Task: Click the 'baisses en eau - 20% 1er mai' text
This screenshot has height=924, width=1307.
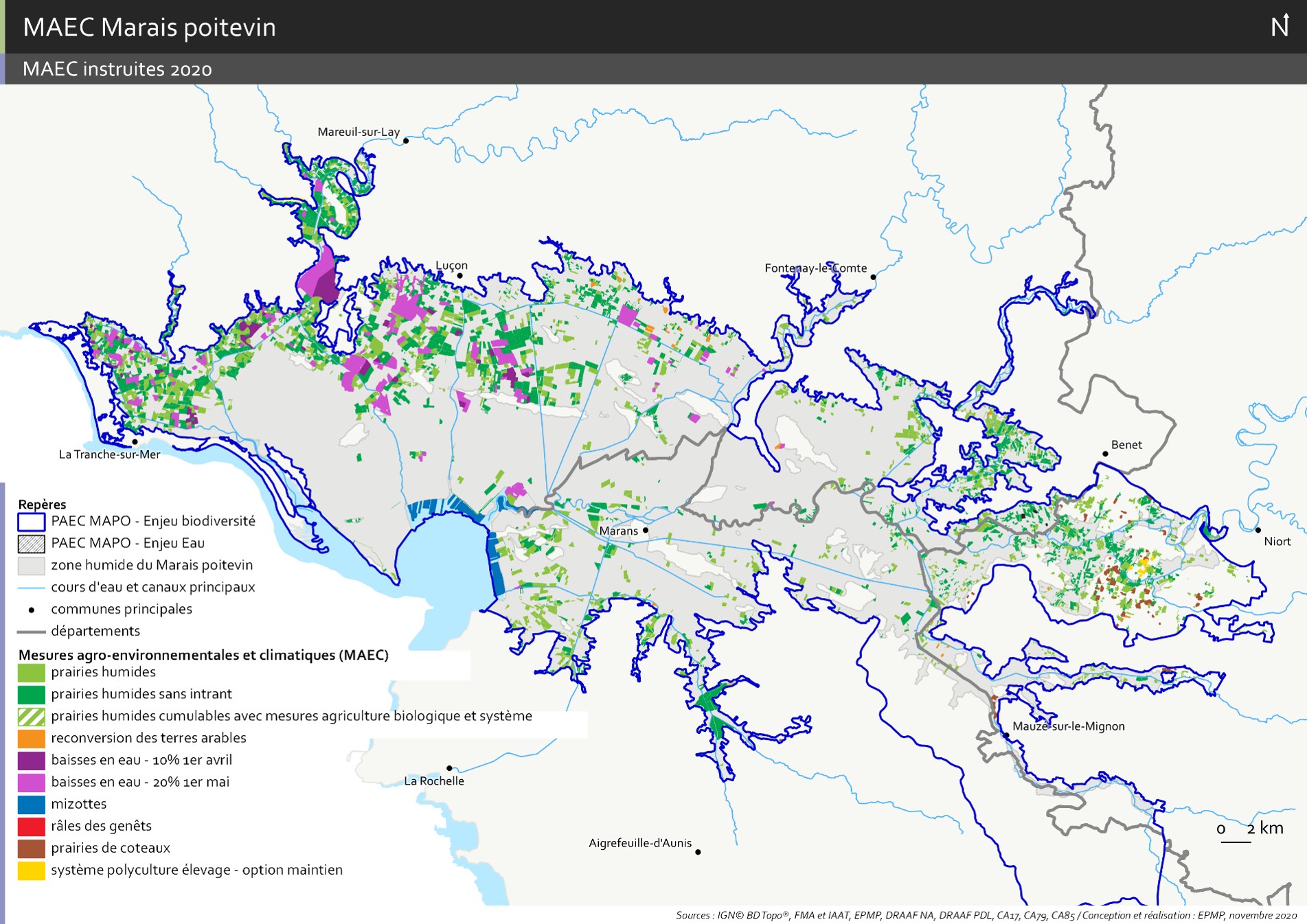Action: tap(140, 782)
